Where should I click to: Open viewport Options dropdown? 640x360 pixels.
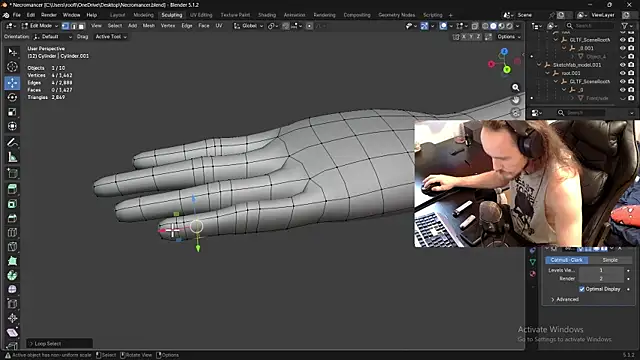pos(509,37)
